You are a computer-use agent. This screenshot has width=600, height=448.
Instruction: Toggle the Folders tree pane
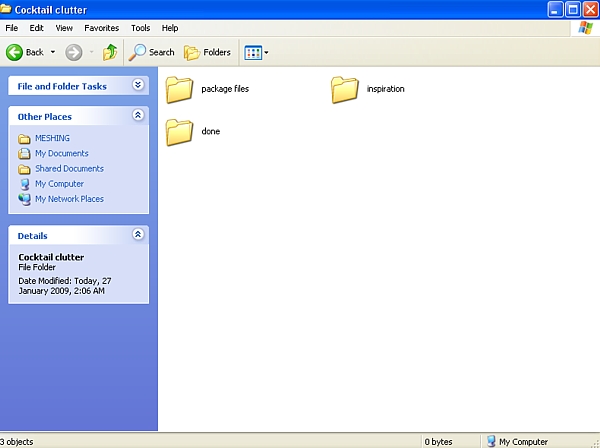[207, 52]
